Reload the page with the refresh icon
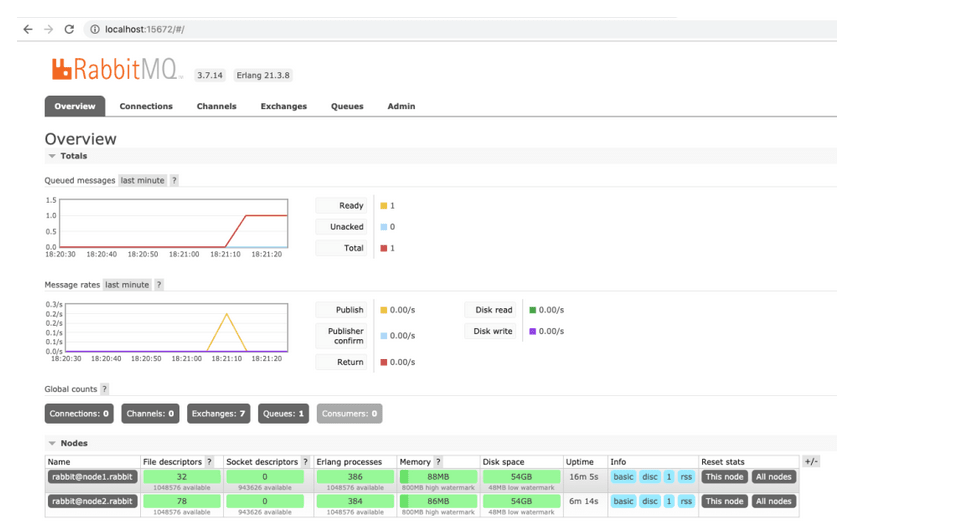Viewport: 976px width, 526px height. [69, 29]
